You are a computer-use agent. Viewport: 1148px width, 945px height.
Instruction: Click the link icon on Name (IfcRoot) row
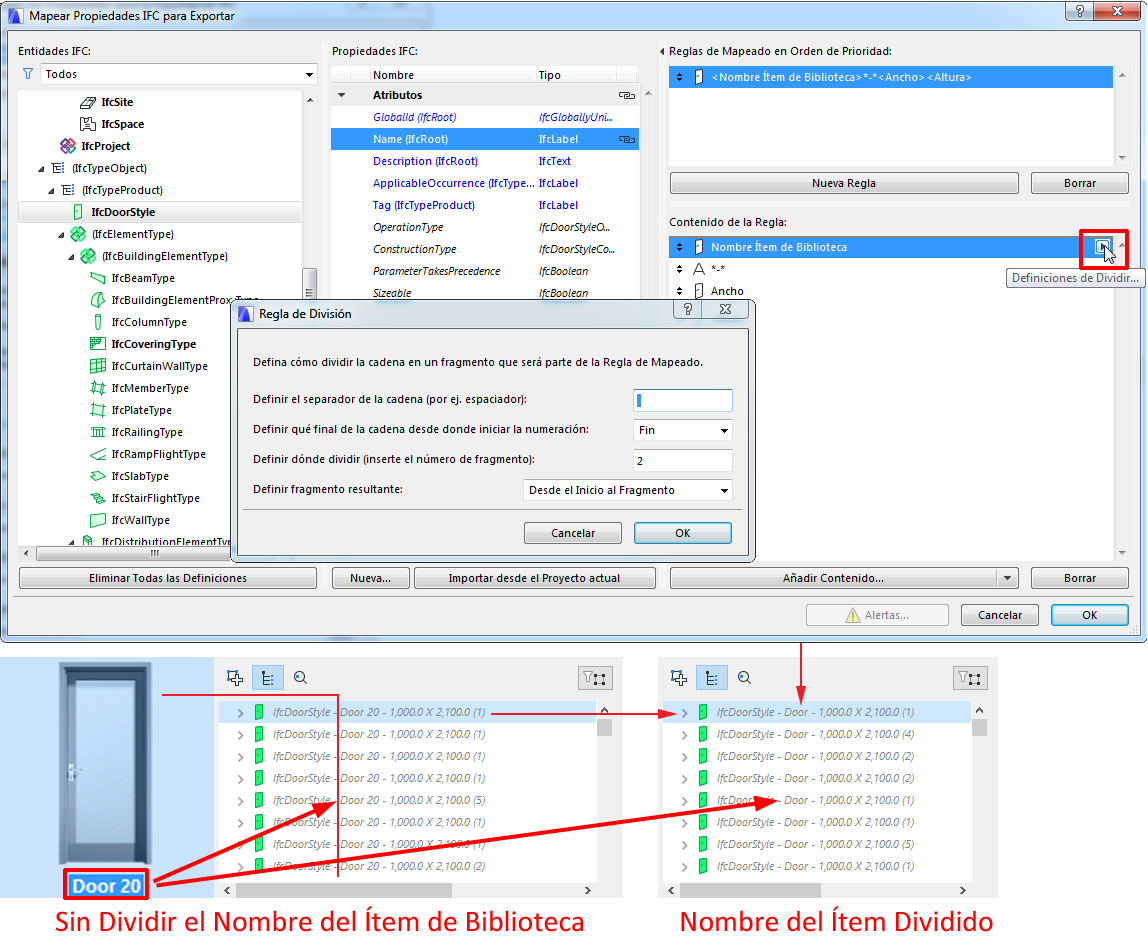(x=627, y=139)
